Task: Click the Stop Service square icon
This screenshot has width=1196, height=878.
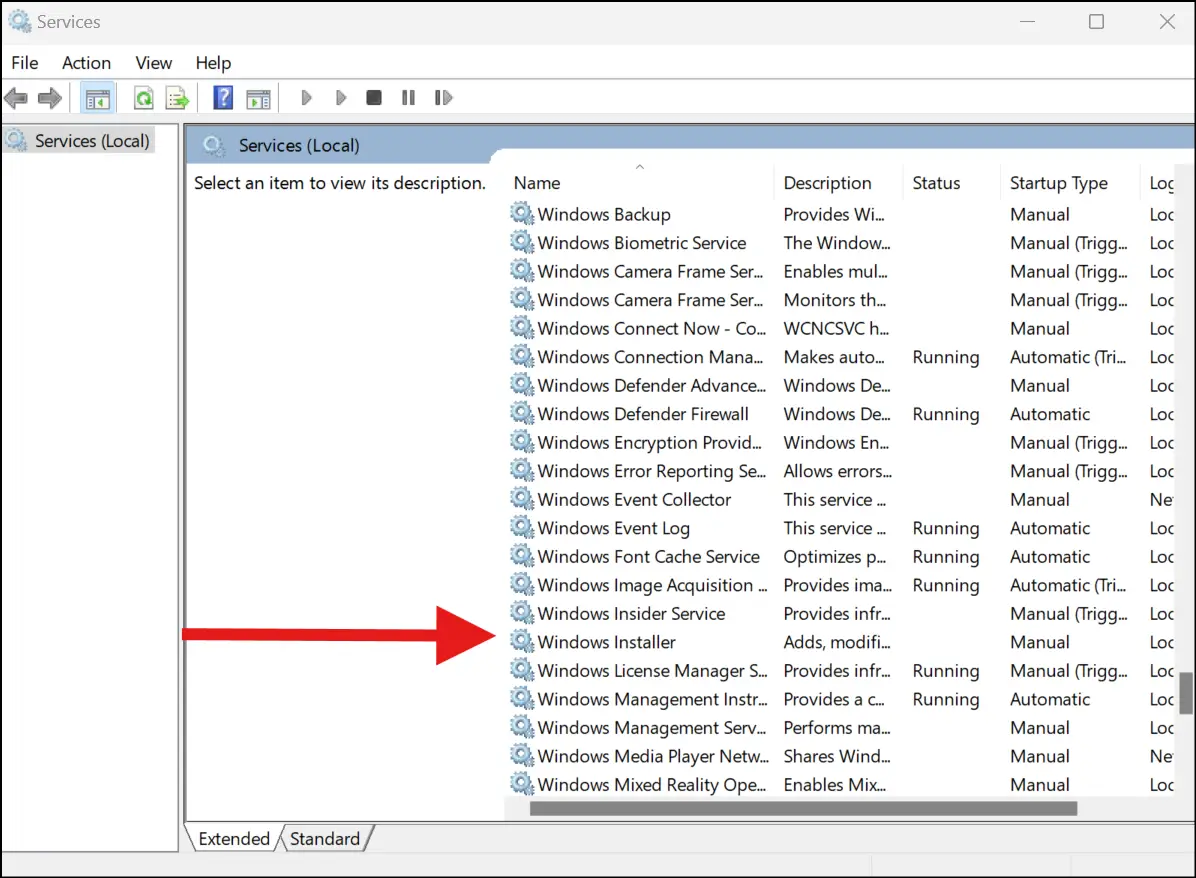Action: tap(373, 97)
